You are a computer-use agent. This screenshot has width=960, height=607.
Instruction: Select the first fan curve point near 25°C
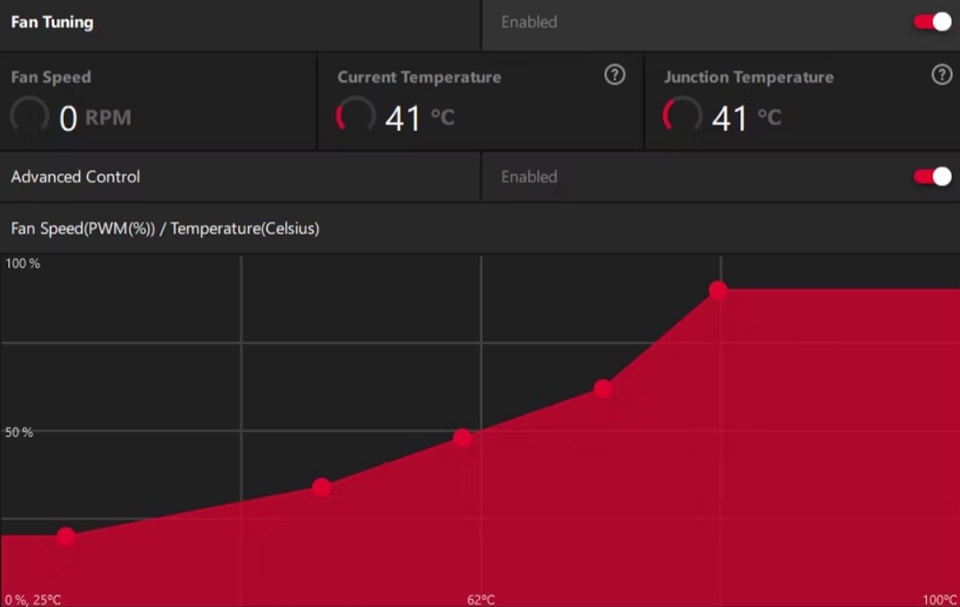pyautogui.click(x=66, y=537)
